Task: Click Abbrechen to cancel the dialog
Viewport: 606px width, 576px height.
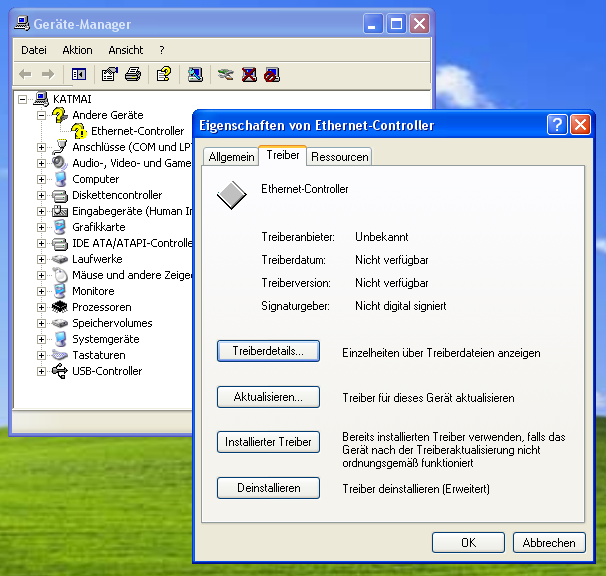Action: (549, 543)
